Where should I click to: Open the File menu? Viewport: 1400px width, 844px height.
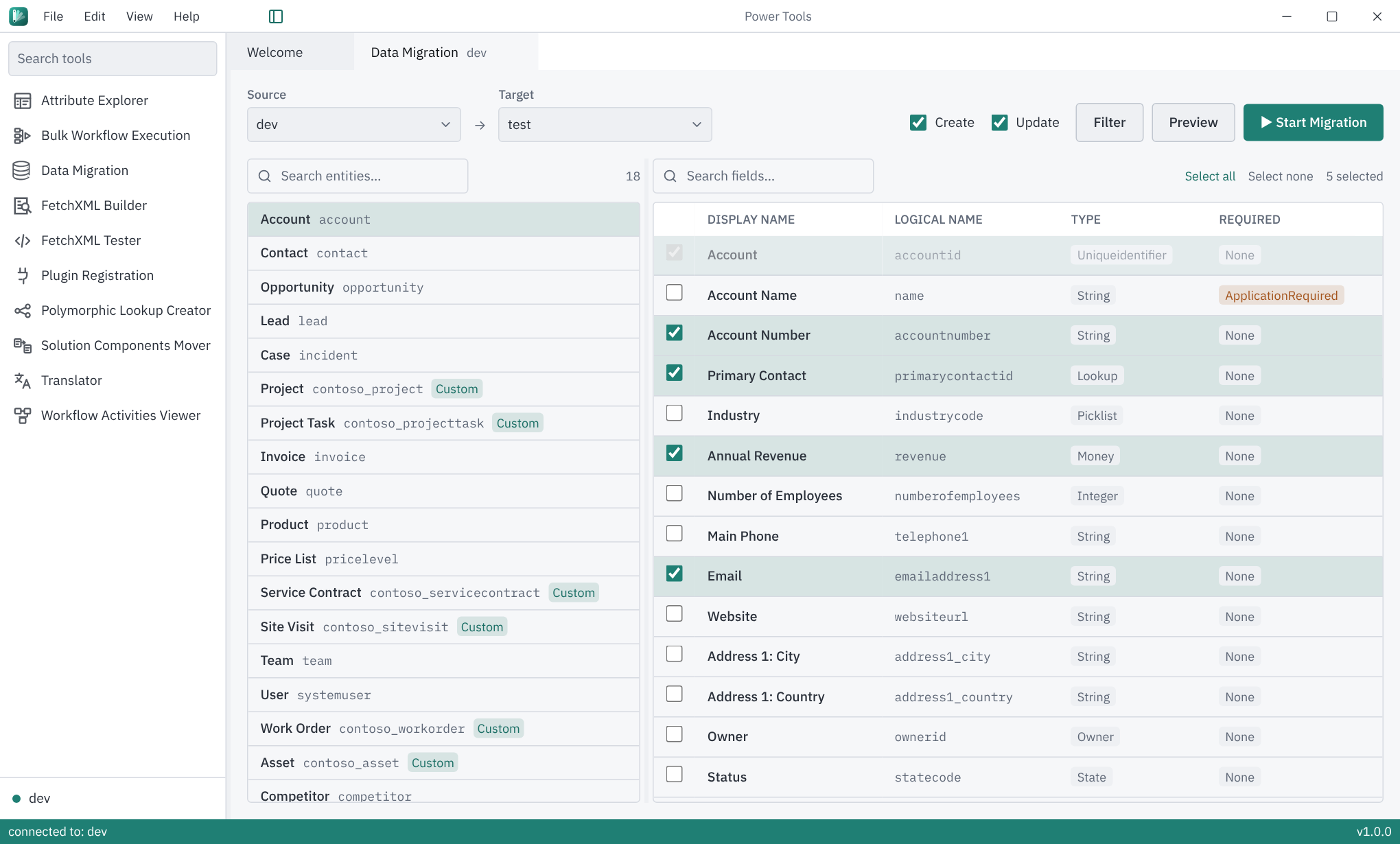pyautogui.click(x=53, y=16)
